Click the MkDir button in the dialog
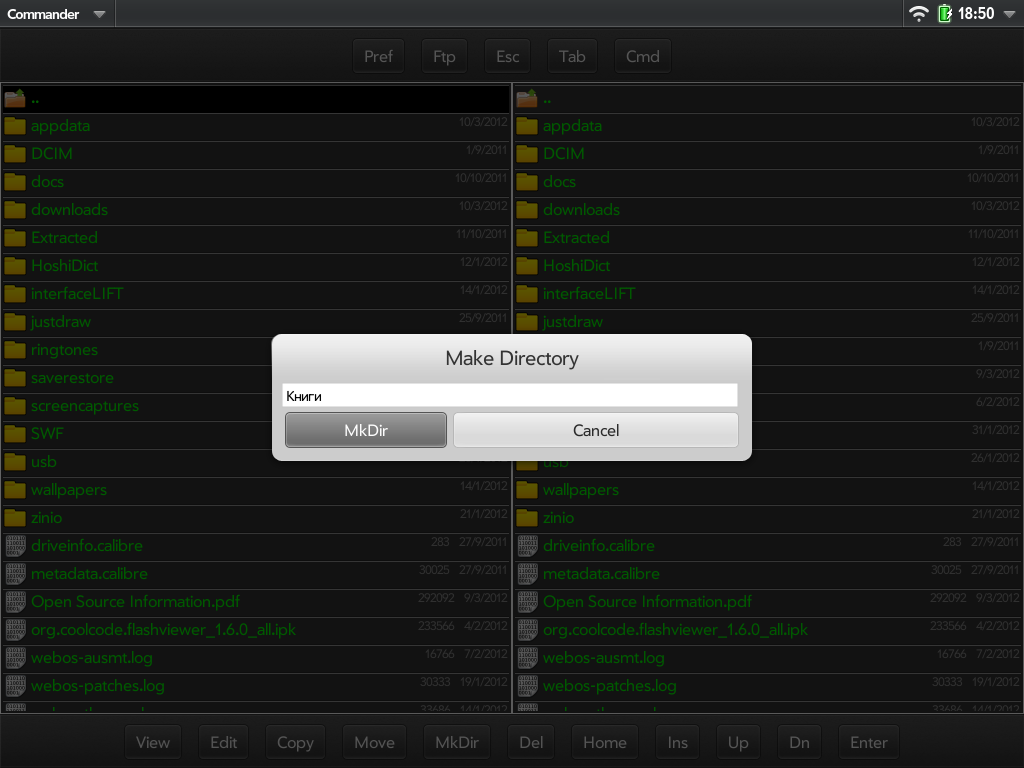 pyautogui.click(x=366, y=430)
